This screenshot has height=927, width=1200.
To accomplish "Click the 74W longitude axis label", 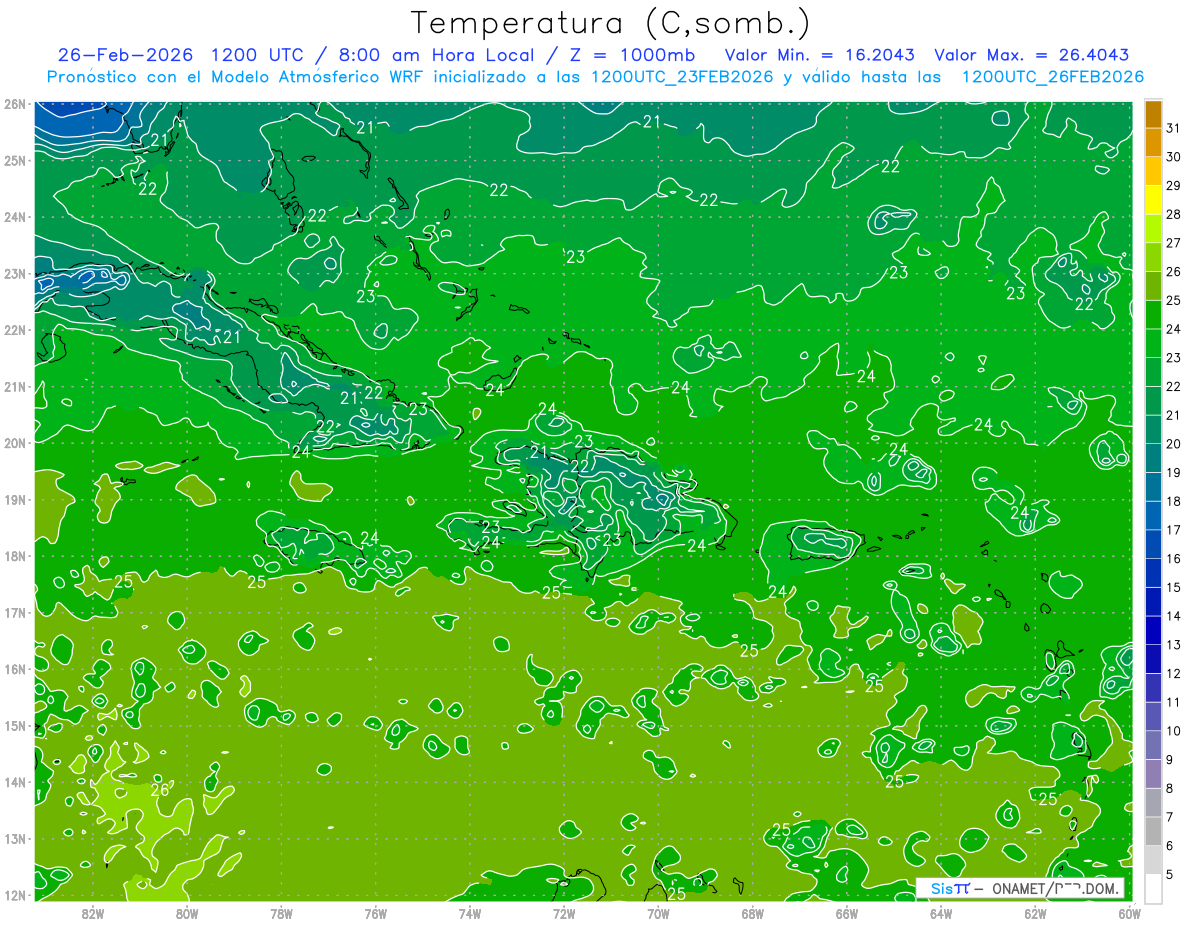I will [469, 913].
